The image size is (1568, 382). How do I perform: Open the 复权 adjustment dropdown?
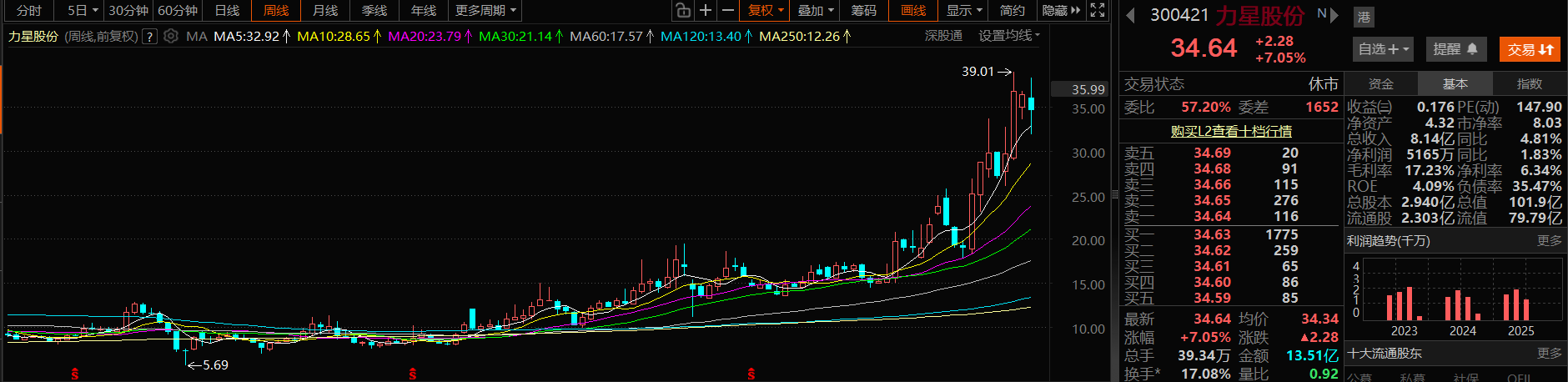[766, 10]
